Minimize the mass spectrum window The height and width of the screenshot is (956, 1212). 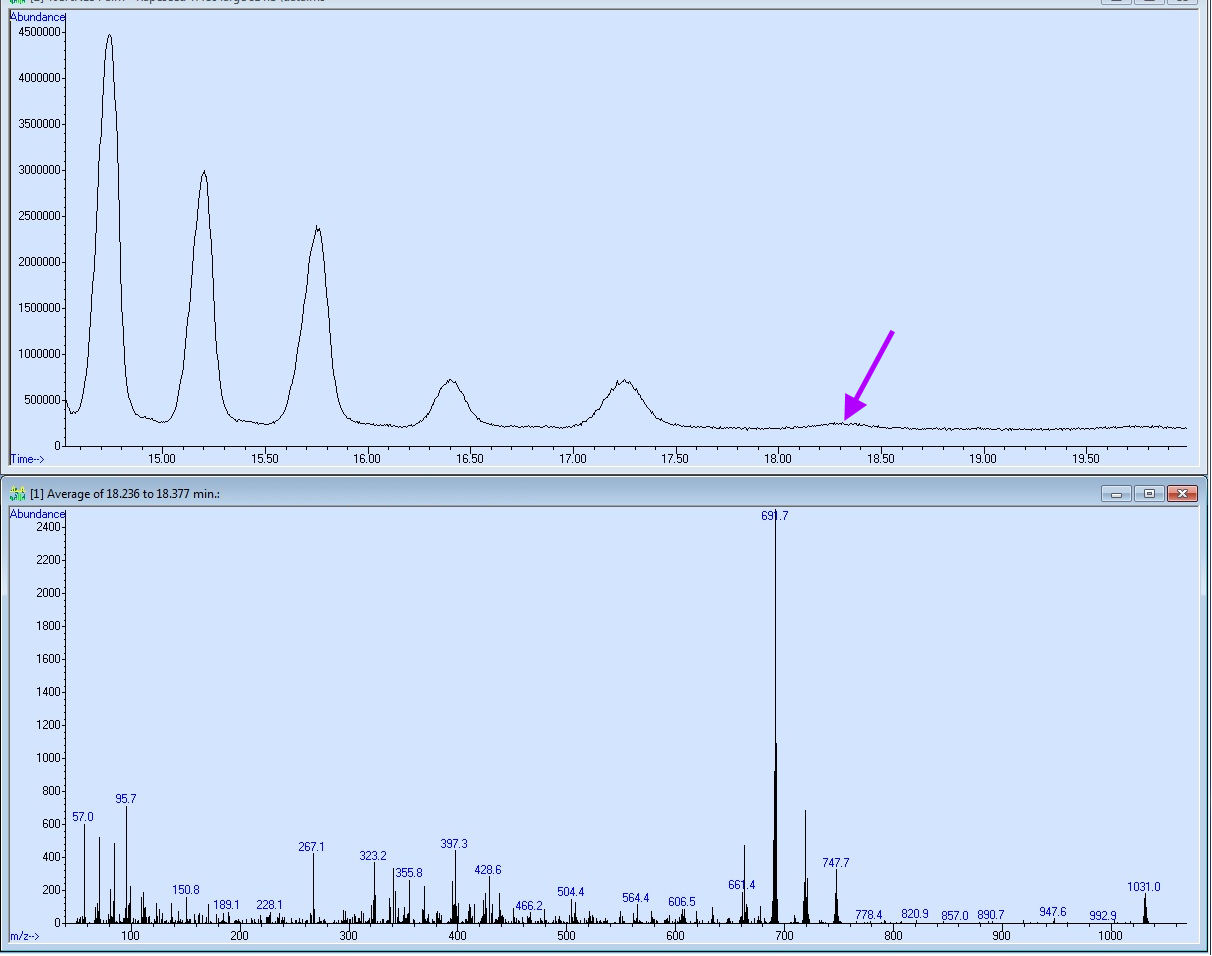click(1116, 493)
